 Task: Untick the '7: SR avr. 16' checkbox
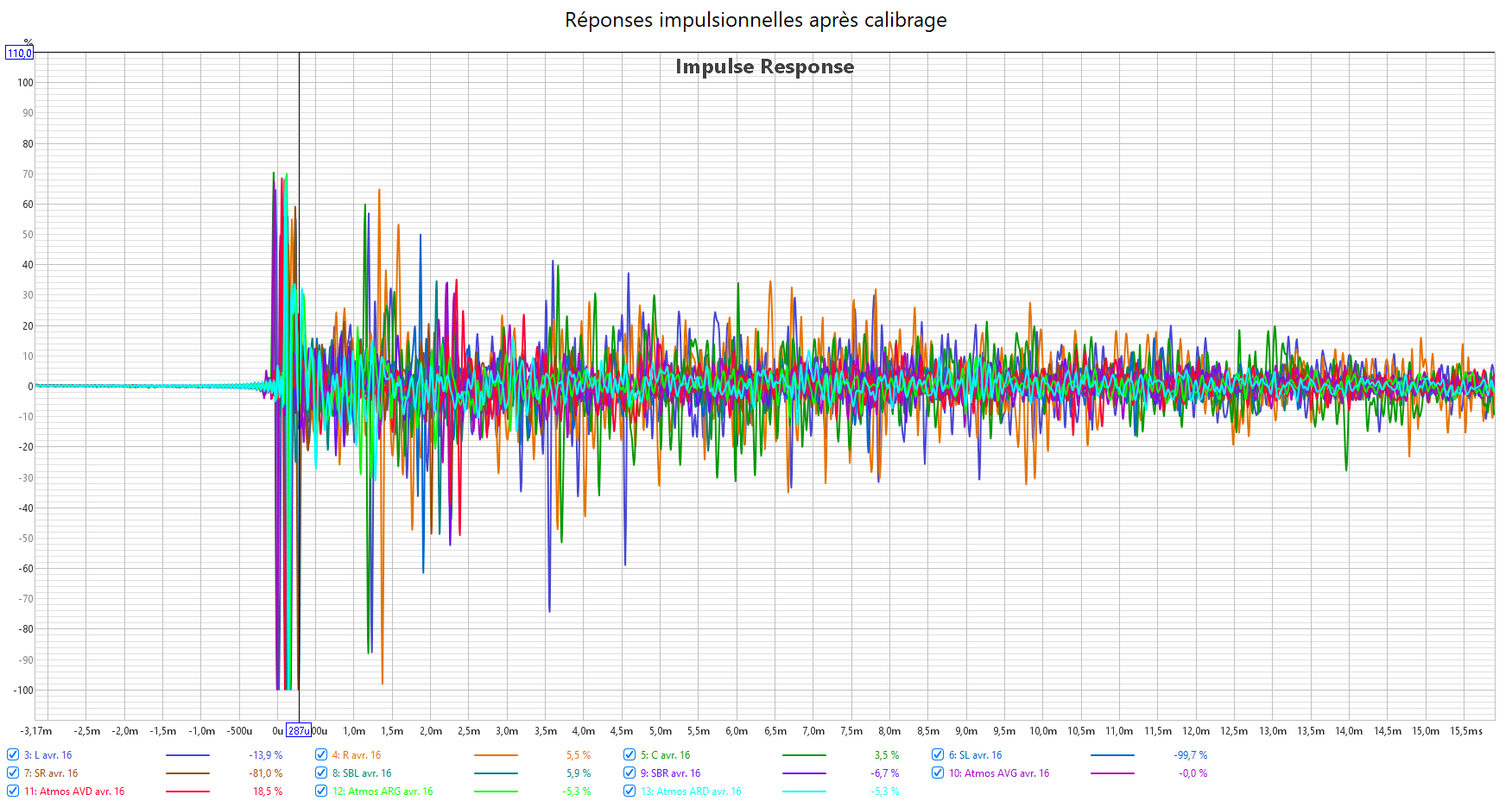[13, 773]
